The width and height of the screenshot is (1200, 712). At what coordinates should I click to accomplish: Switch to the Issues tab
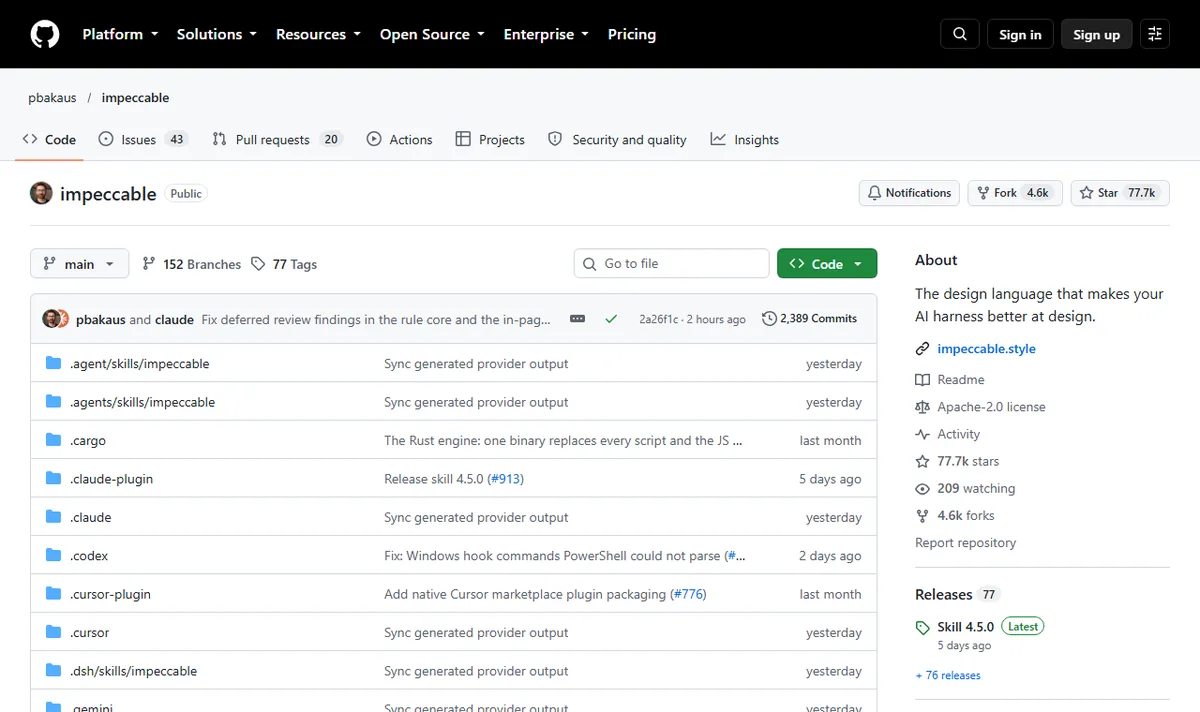click(143, 140)
